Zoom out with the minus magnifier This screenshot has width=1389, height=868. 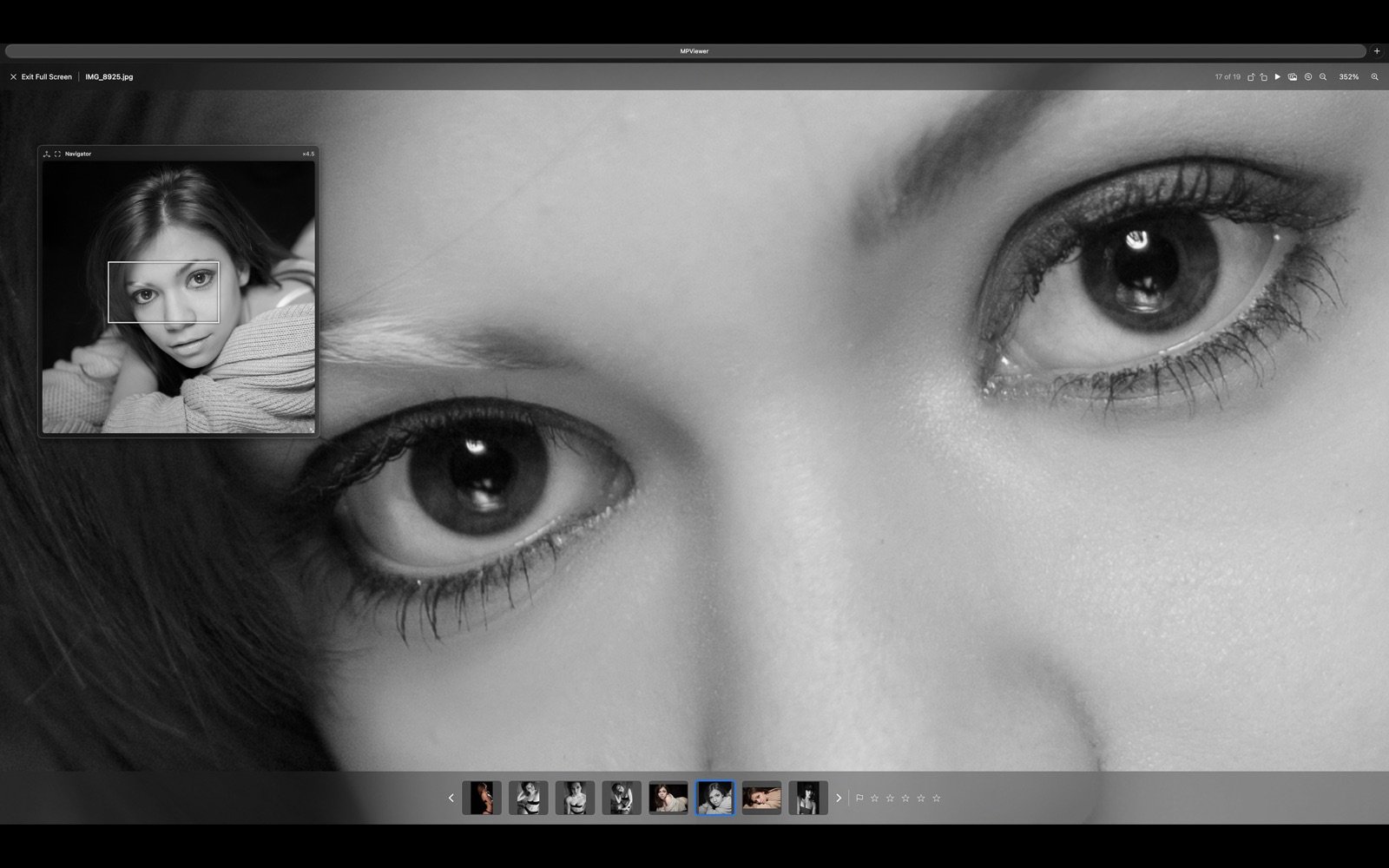(x=1323, y=77)
